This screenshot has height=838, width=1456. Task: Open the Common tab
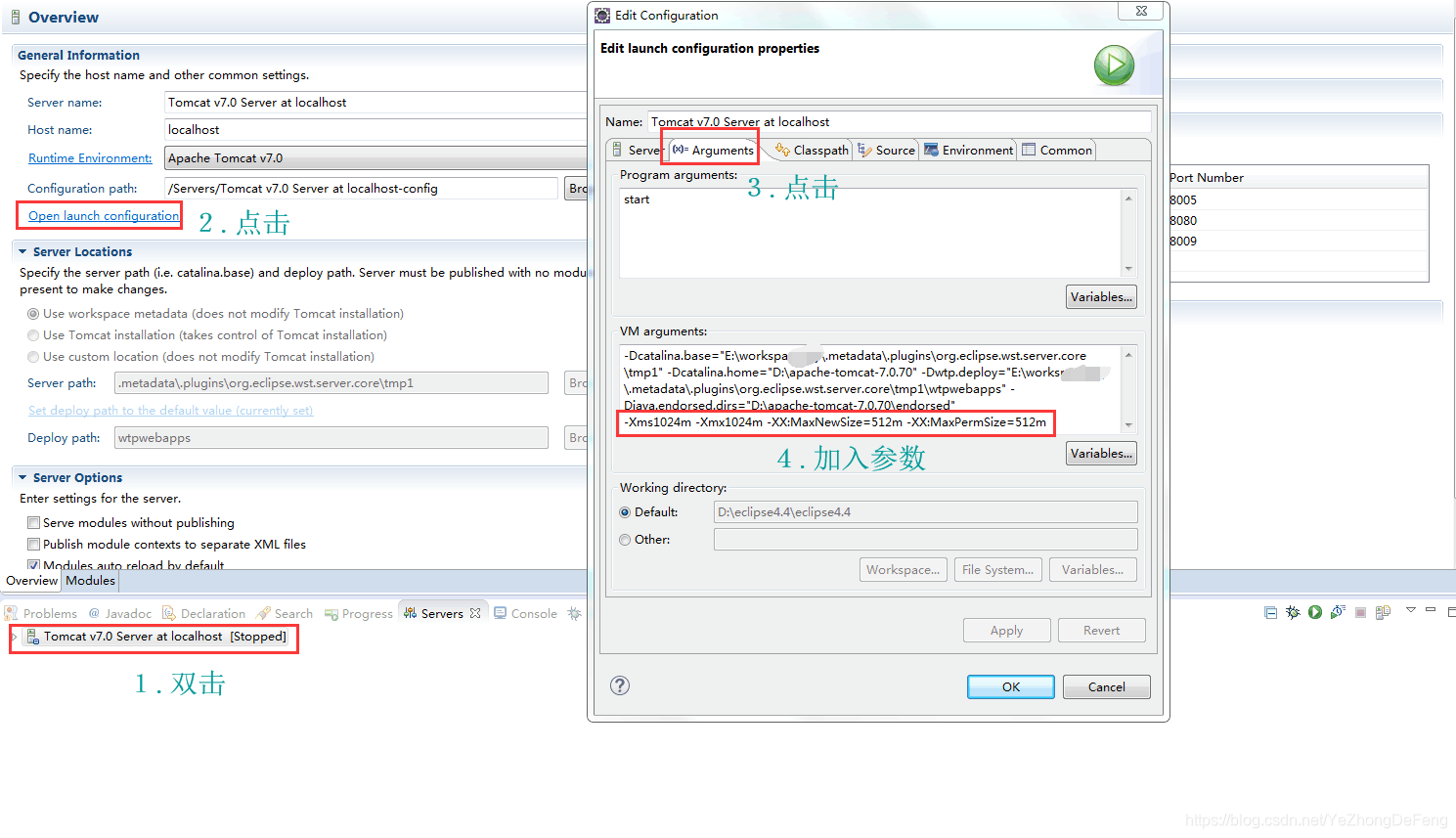click(x=1057, y=150)
